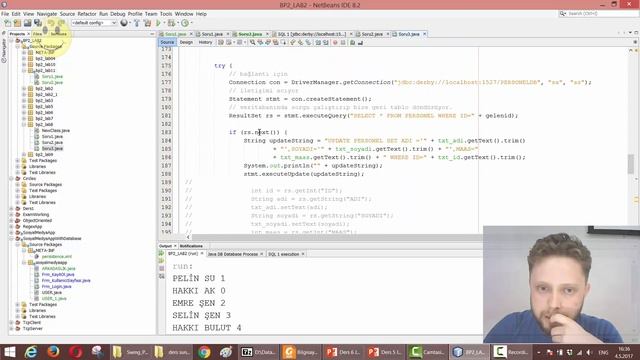This screenshot has width=640, height=360.
Task: Expand the bp2_lab9 package node
Action: [24, 155]
